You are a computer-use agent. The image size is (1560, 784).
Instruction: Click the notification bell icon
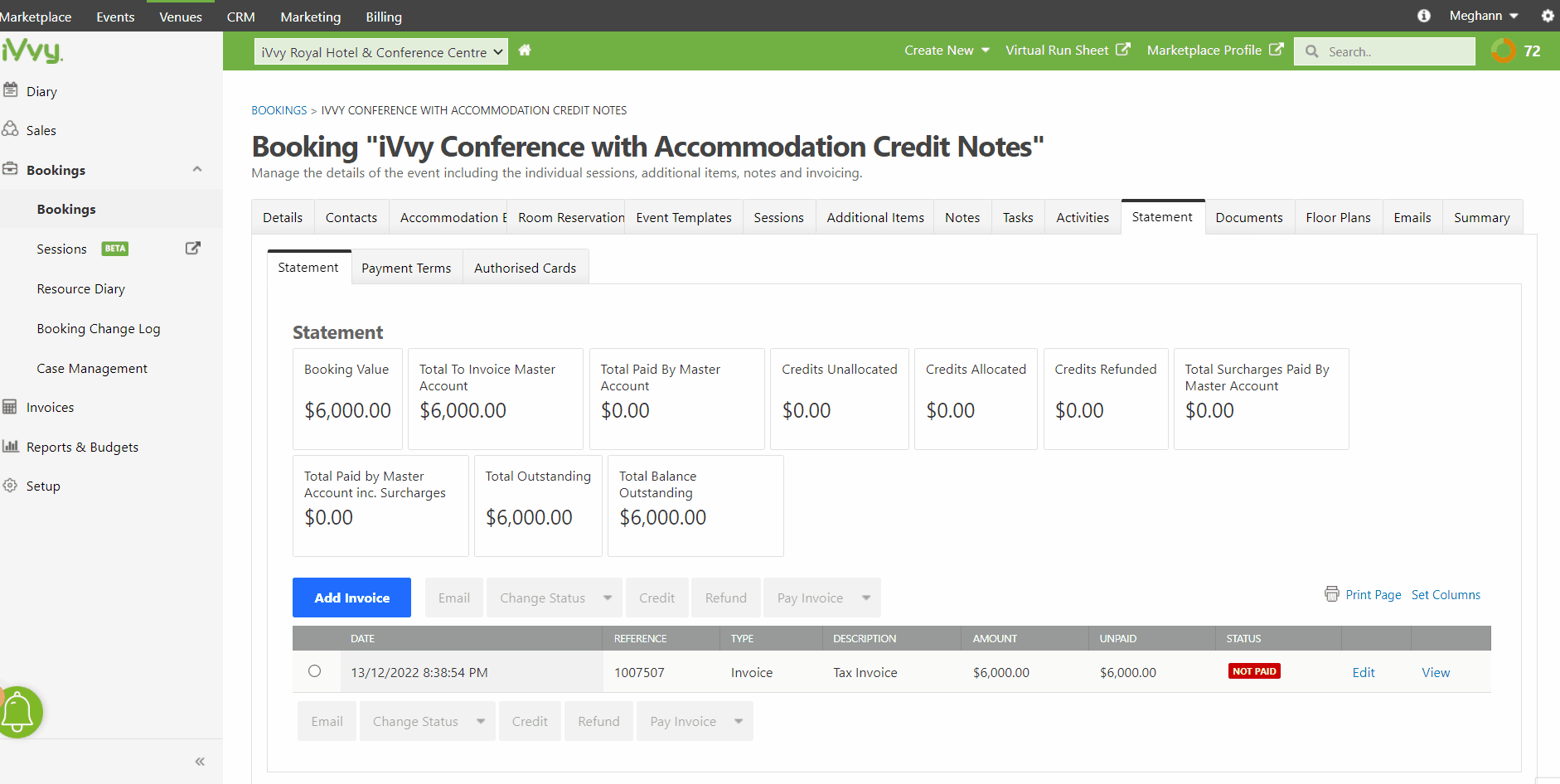[18, 712]
